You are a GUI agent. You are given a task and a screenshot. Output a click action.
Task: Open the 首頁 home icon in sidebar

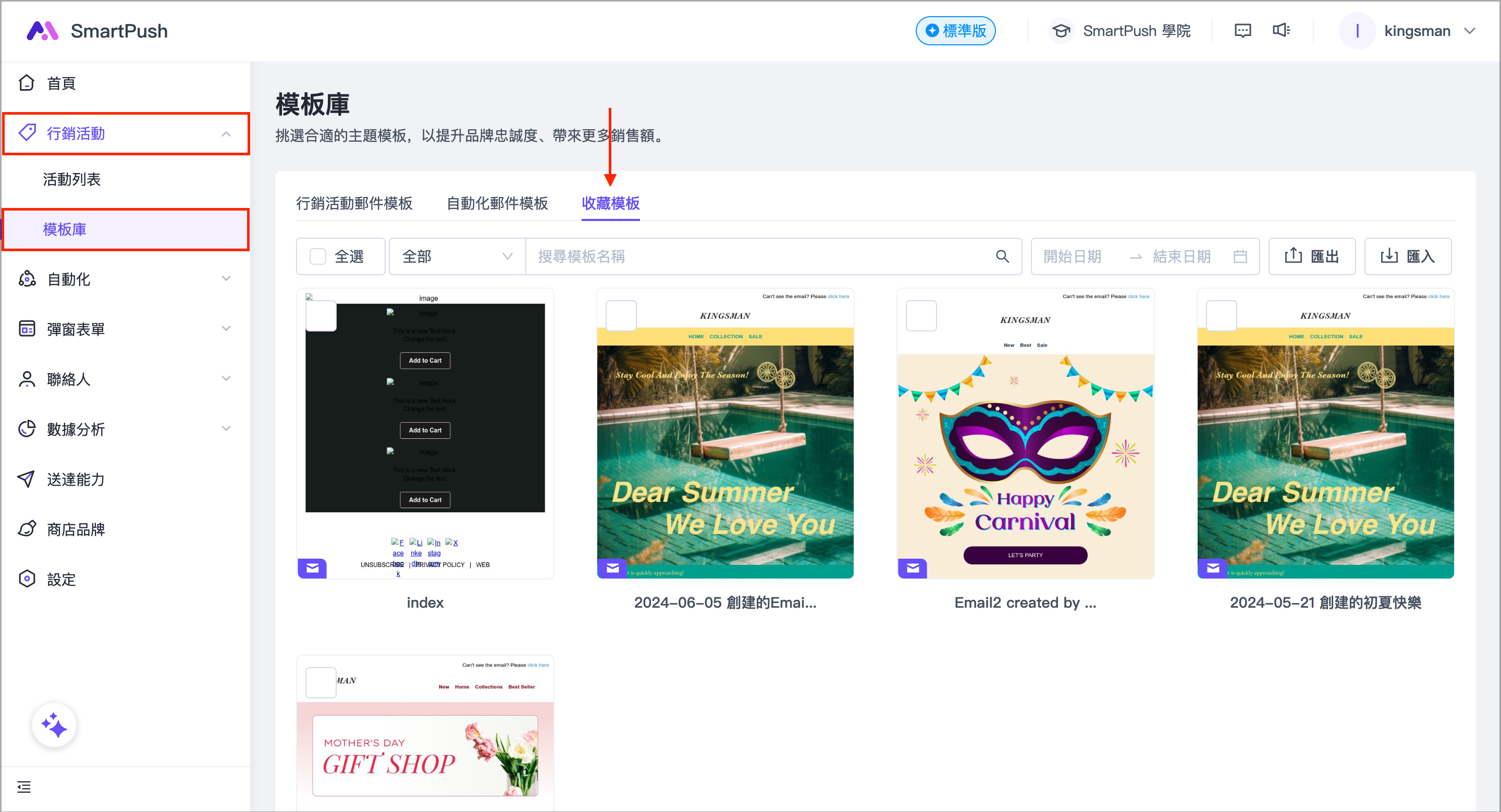tap(26, 83)
